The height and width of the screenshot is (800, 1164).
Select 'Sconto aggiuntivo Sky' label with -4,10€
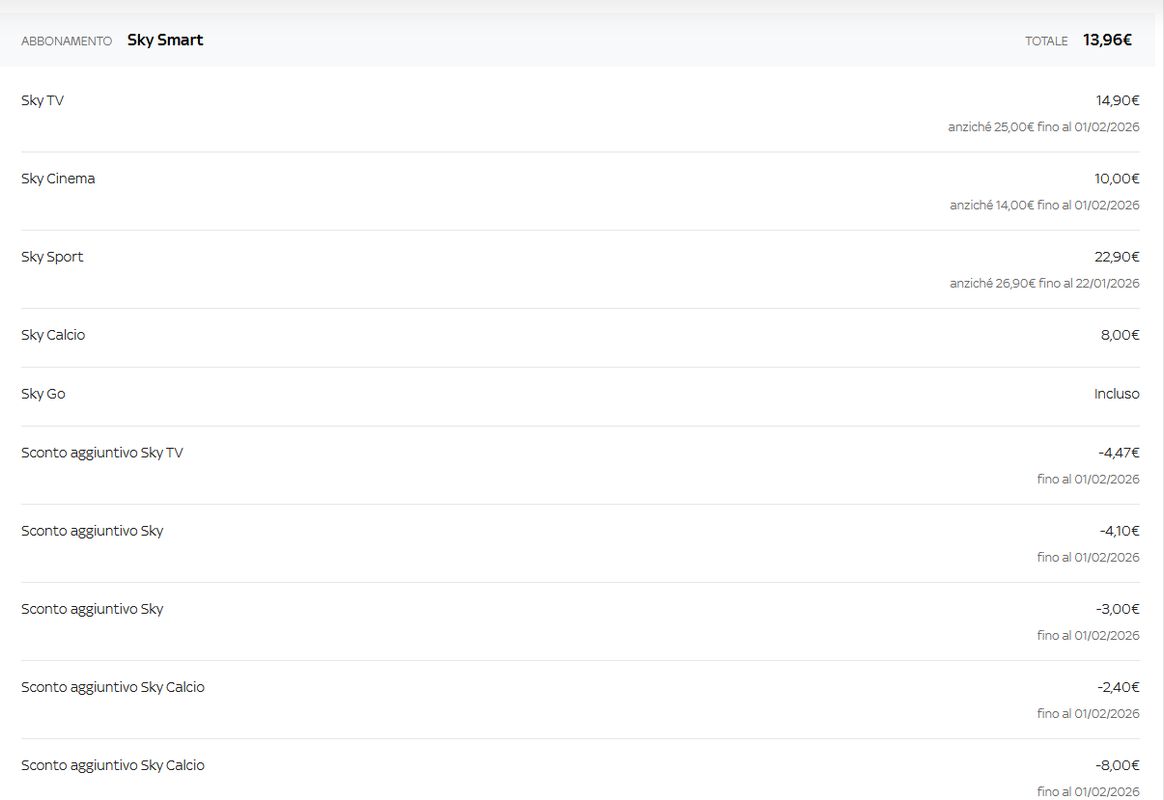tap(92, 531)
